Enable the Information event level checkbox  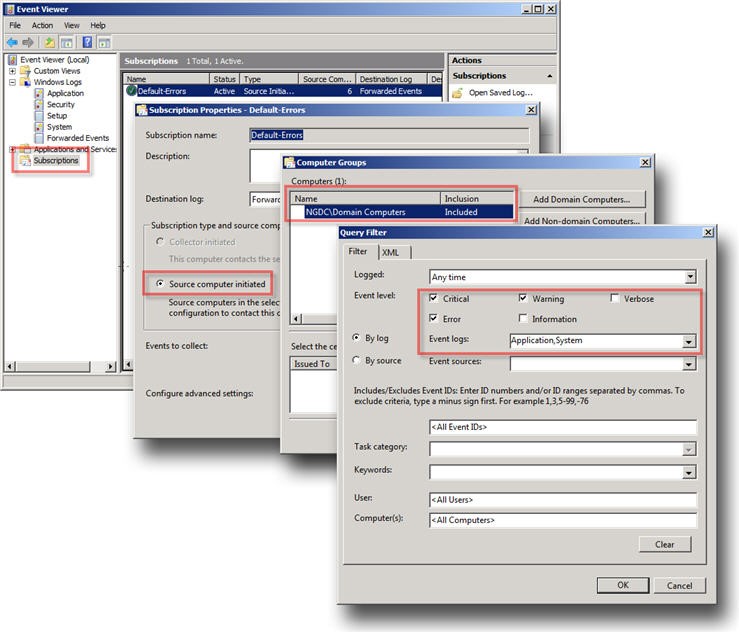pos(523,319)
